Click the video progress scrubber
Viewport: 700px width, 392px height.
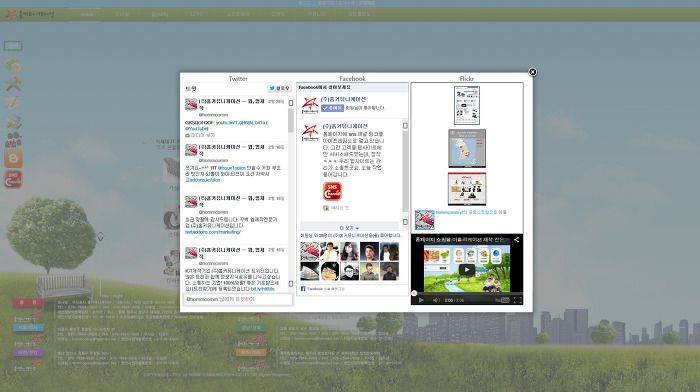coord(414,293)
